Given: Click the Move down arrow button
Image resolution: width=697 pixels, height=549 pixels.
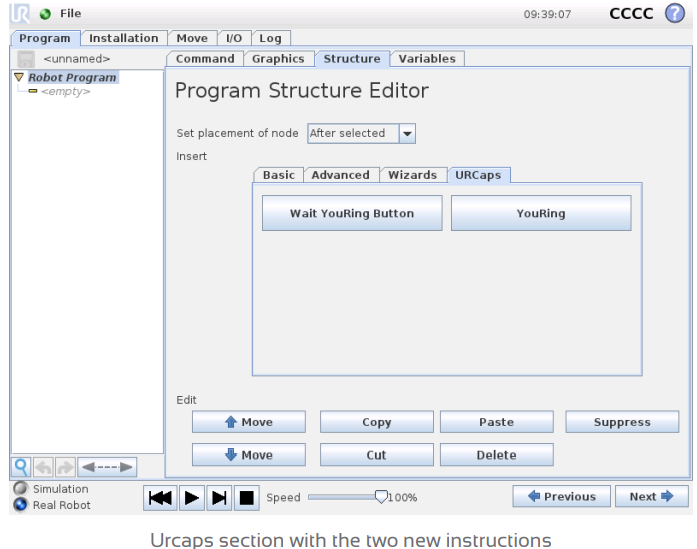Looking at the screenshot, I should tap(249, 455).
